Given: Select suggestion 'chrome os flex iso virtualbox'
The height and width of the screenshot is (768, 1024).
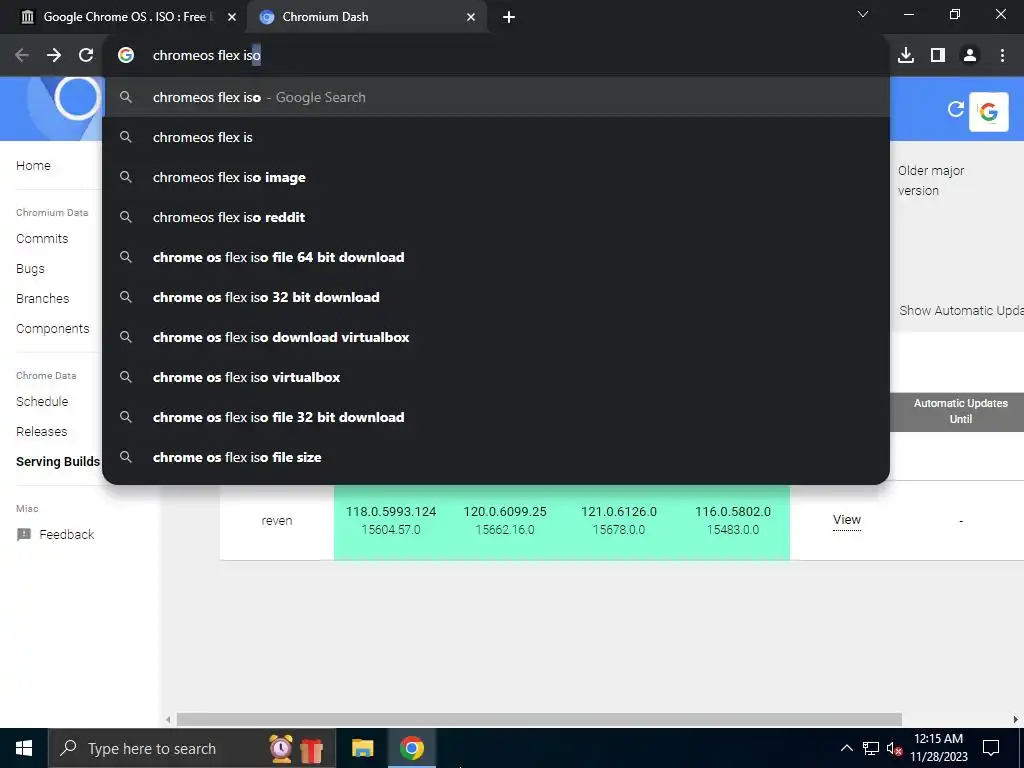Looking at the screenshot, I should click(x=496, y=377).
